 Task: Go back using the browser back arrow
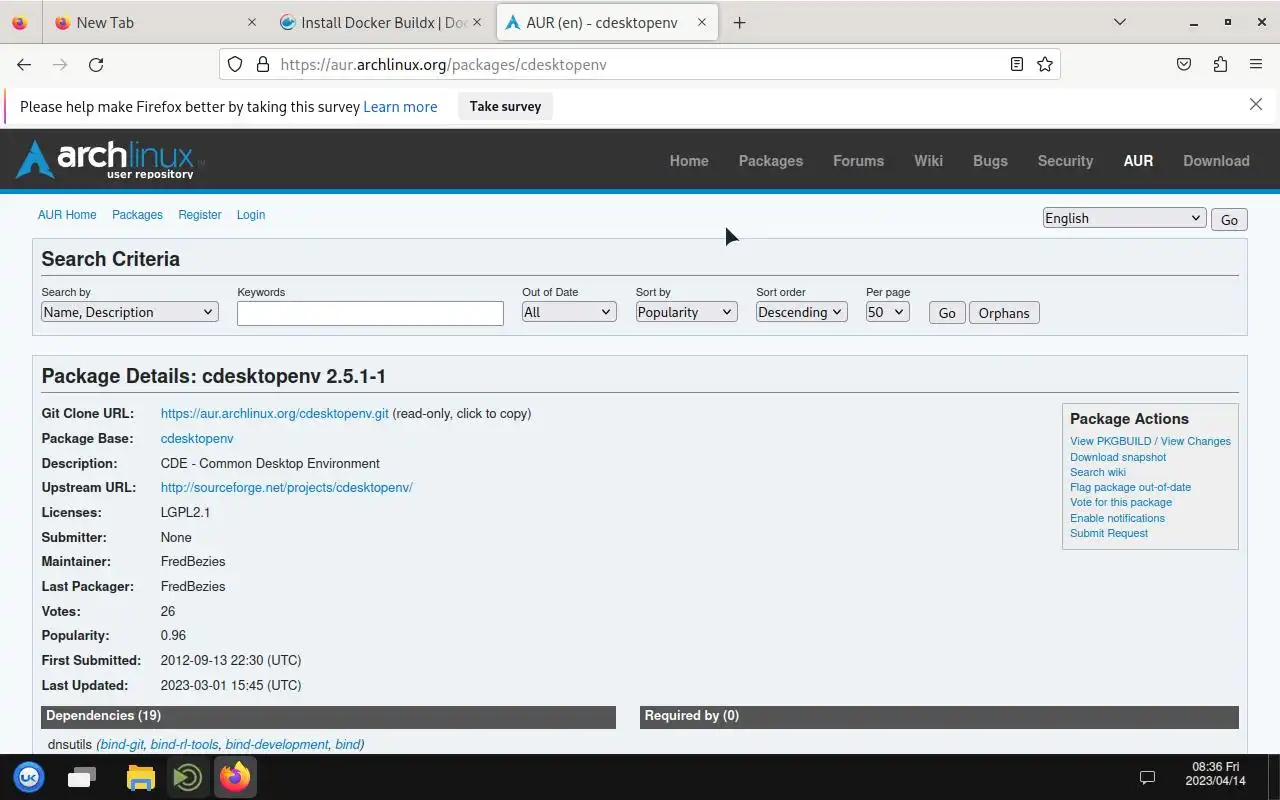(24, 64)
